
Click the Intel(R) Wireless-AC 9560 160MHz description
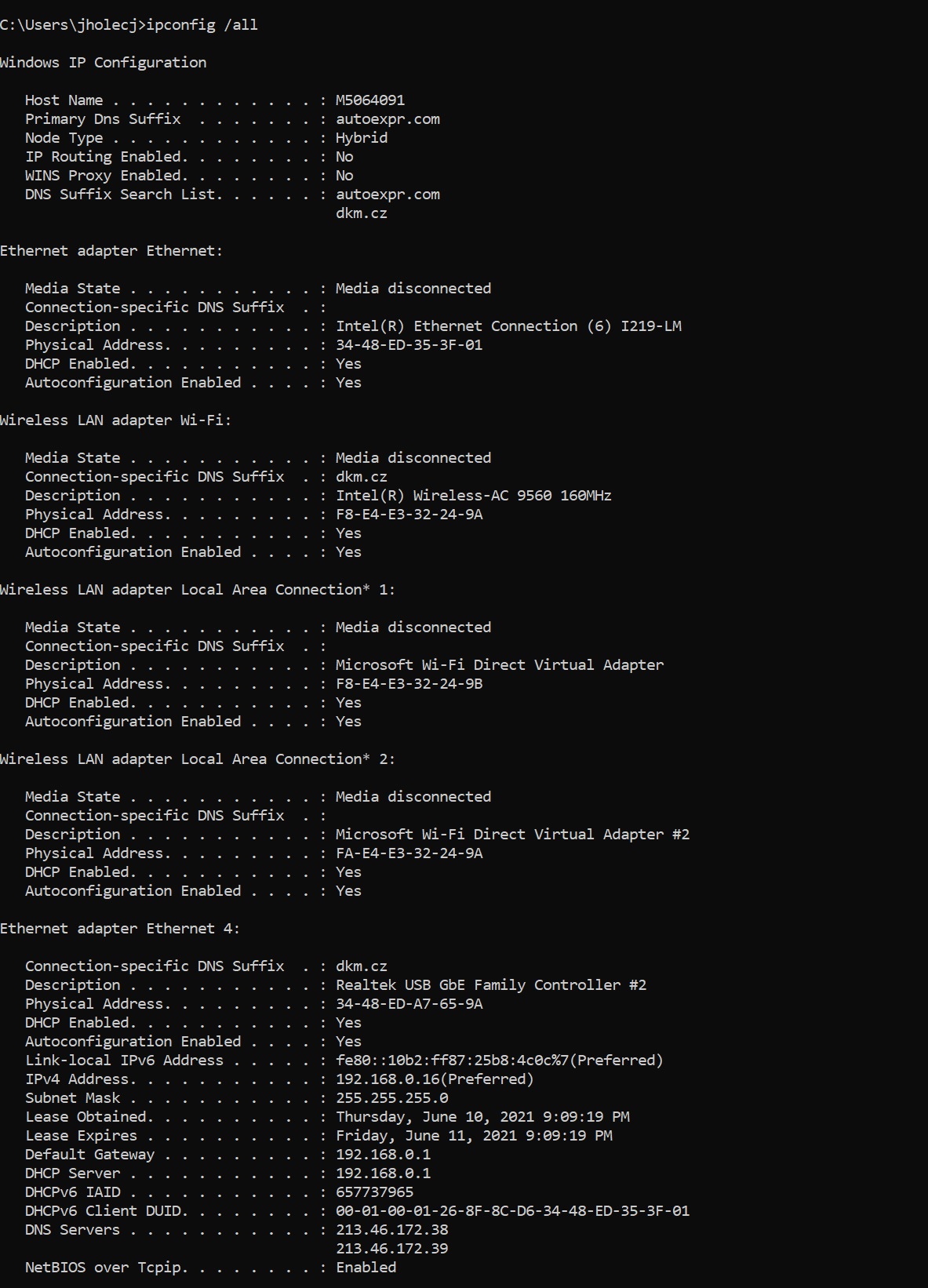[x=473, y=496]
